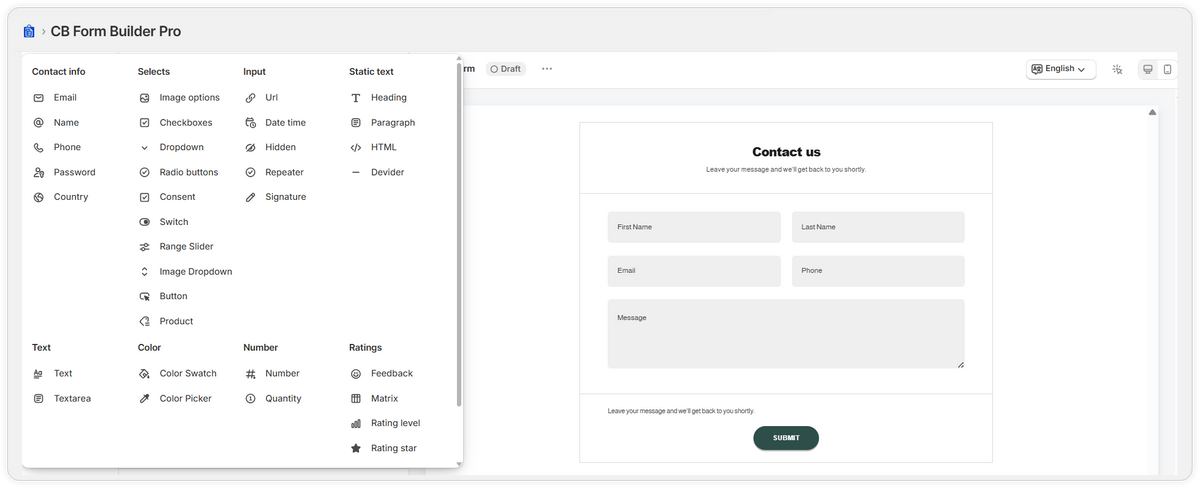Click the Matrix grid icon
This screenshot has height=488, width=1200.
tap(356, 399)
